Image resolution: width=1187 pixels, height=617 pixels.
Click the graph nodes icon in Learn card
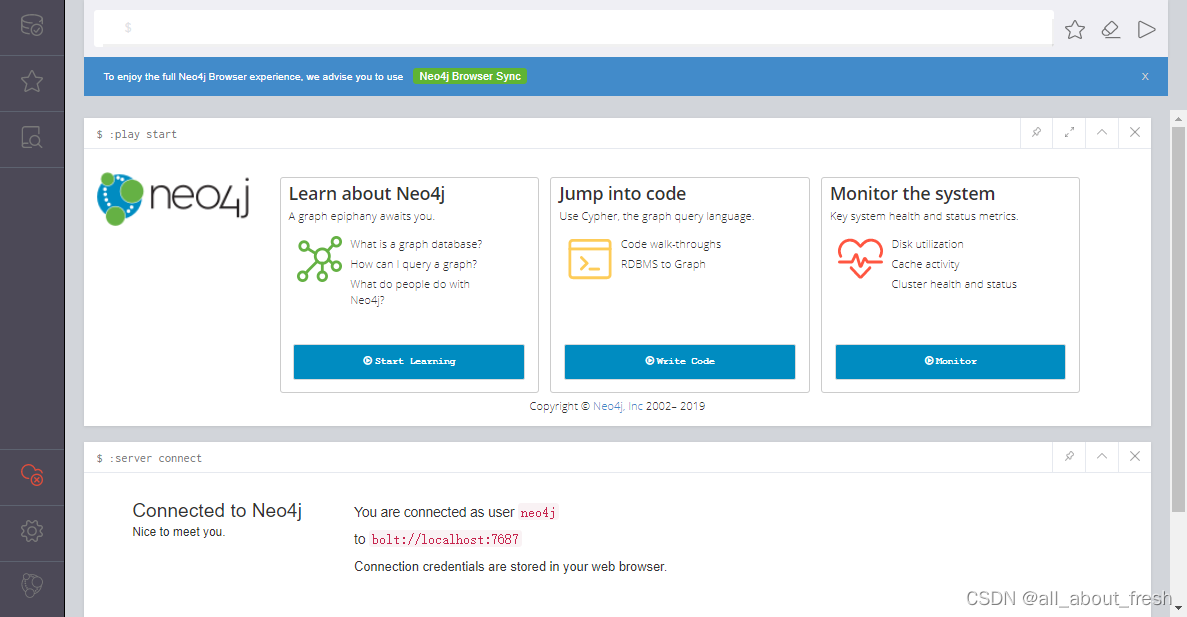point(319,259)
